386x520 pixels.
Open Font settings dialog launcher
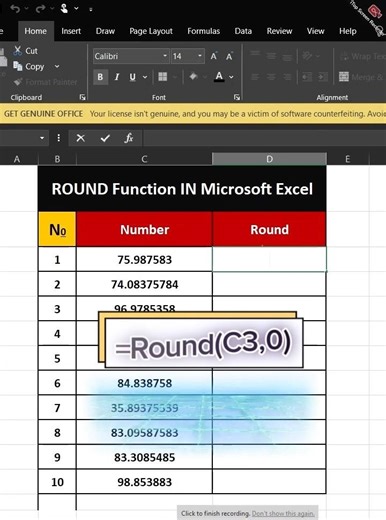(x=237, y=97)
